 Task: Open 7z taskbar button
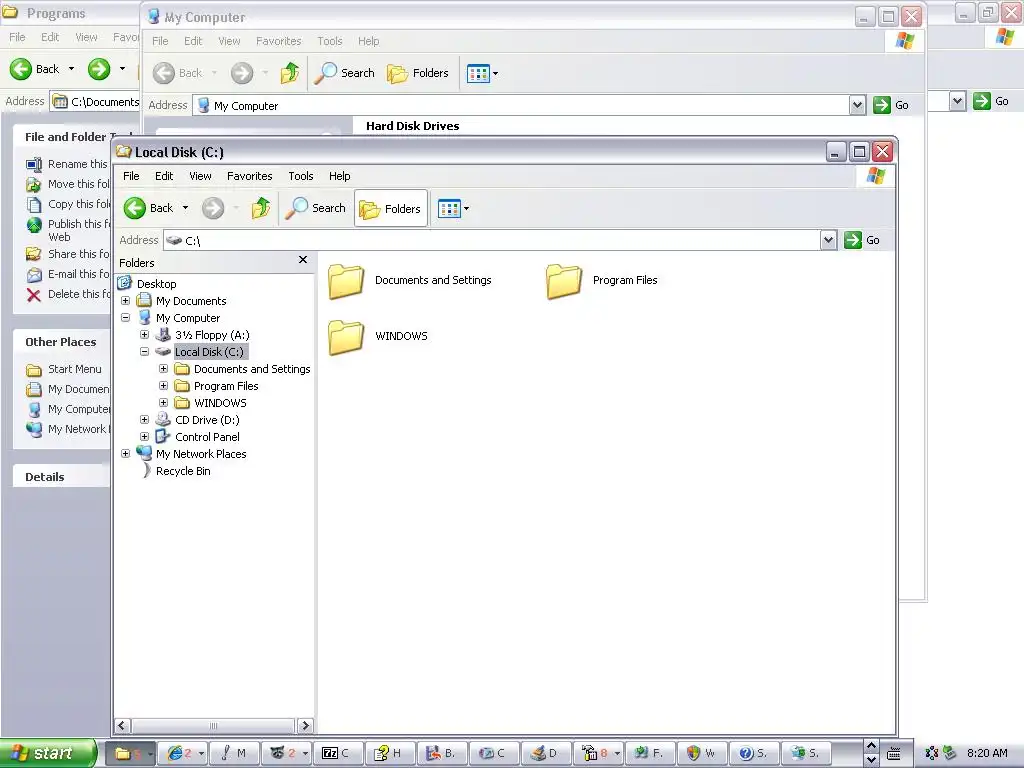click(x=337, y=754)
